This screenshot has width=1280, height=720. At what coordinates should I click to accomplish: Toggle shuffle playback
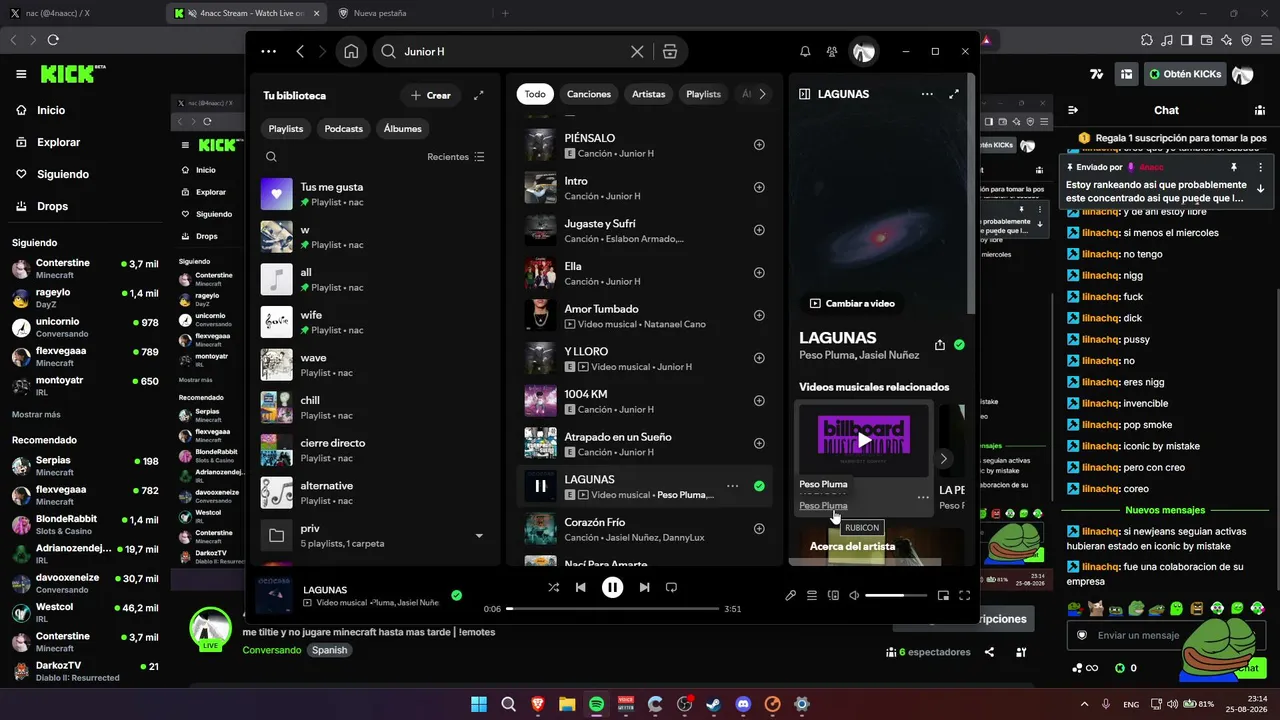click(553, 587)
